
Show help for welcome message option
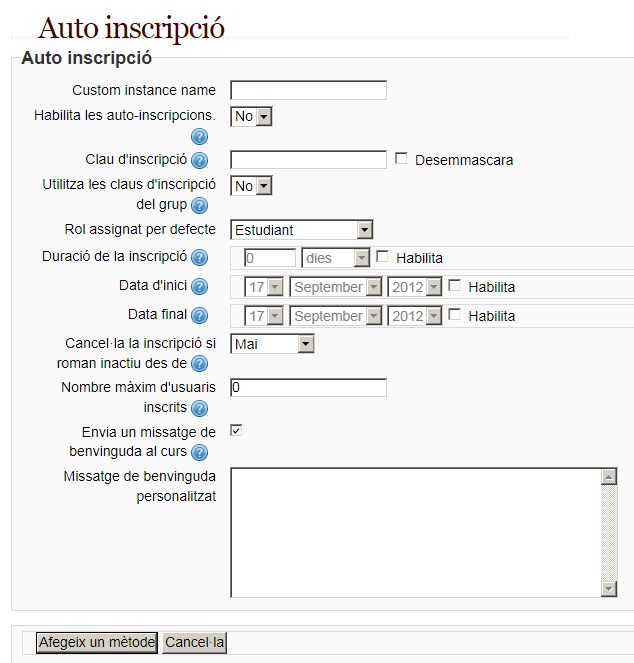[x=199, y=452]
